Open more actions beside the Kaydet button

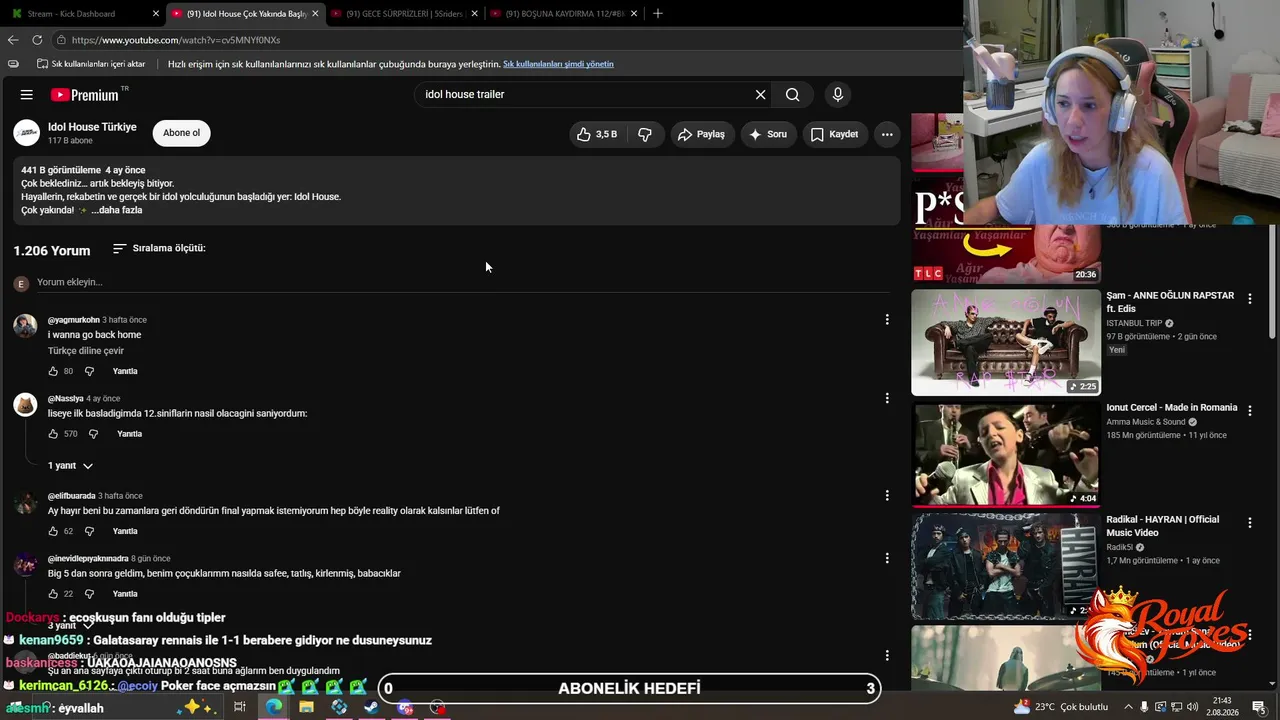(887, 134)
